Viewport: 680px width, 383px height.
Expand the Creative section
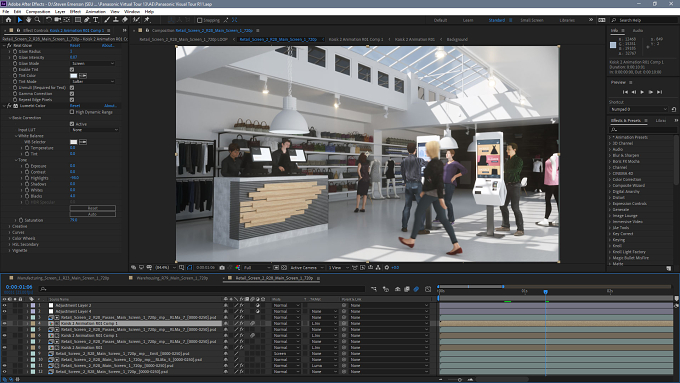click(10, 226)
